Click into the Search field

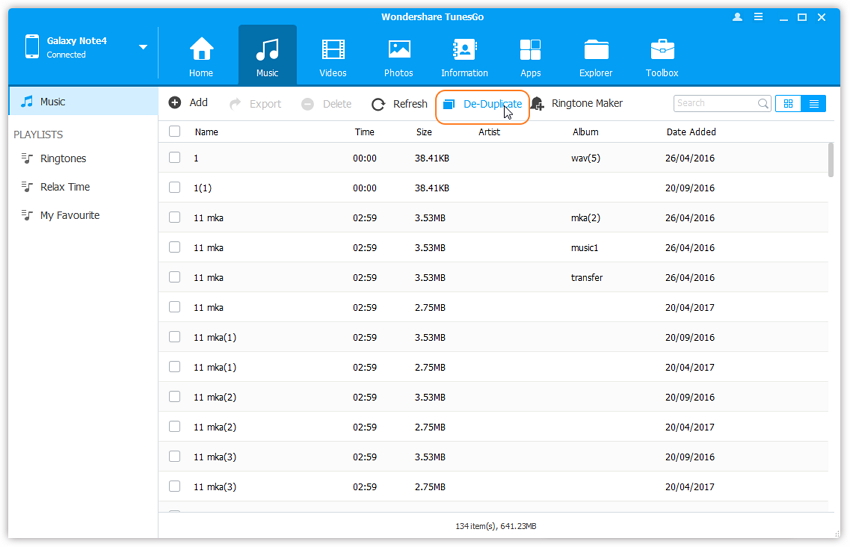coord(715,103)
